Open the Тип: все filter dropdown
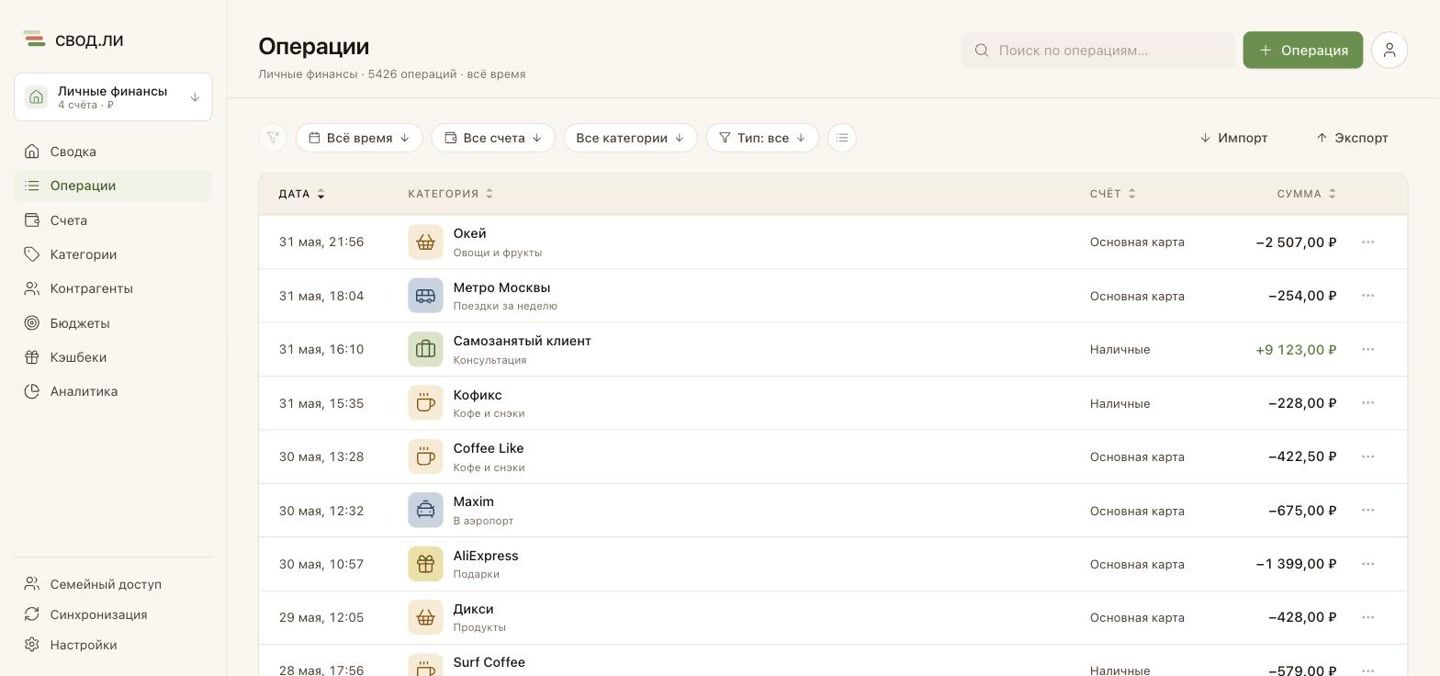This screenshot has height=676, width=1440. pyautogui.click(x=762, y=138)
